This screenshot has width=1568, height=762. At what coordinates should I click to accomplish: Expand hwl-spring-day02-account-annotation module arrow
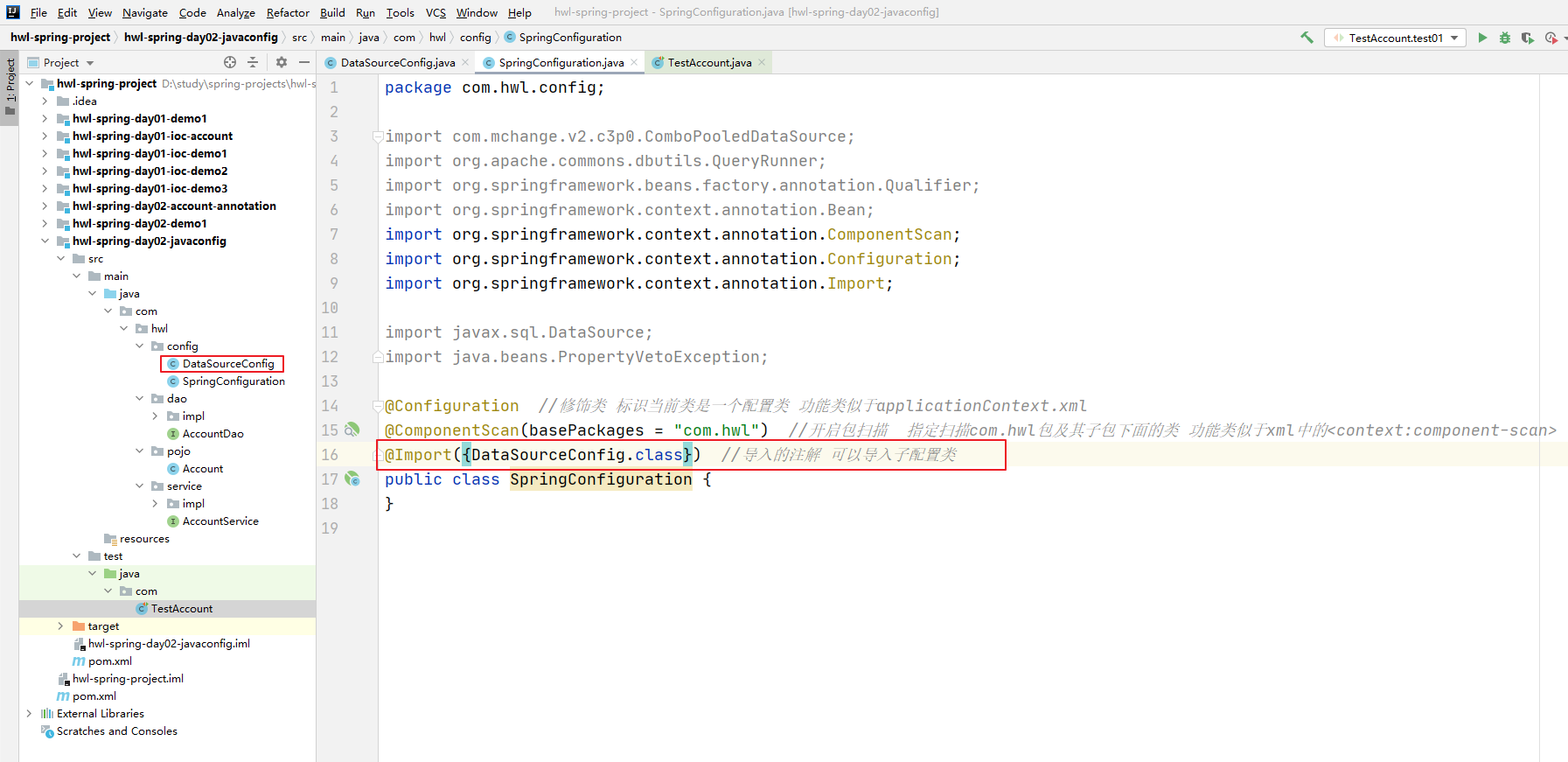[45, 206]
